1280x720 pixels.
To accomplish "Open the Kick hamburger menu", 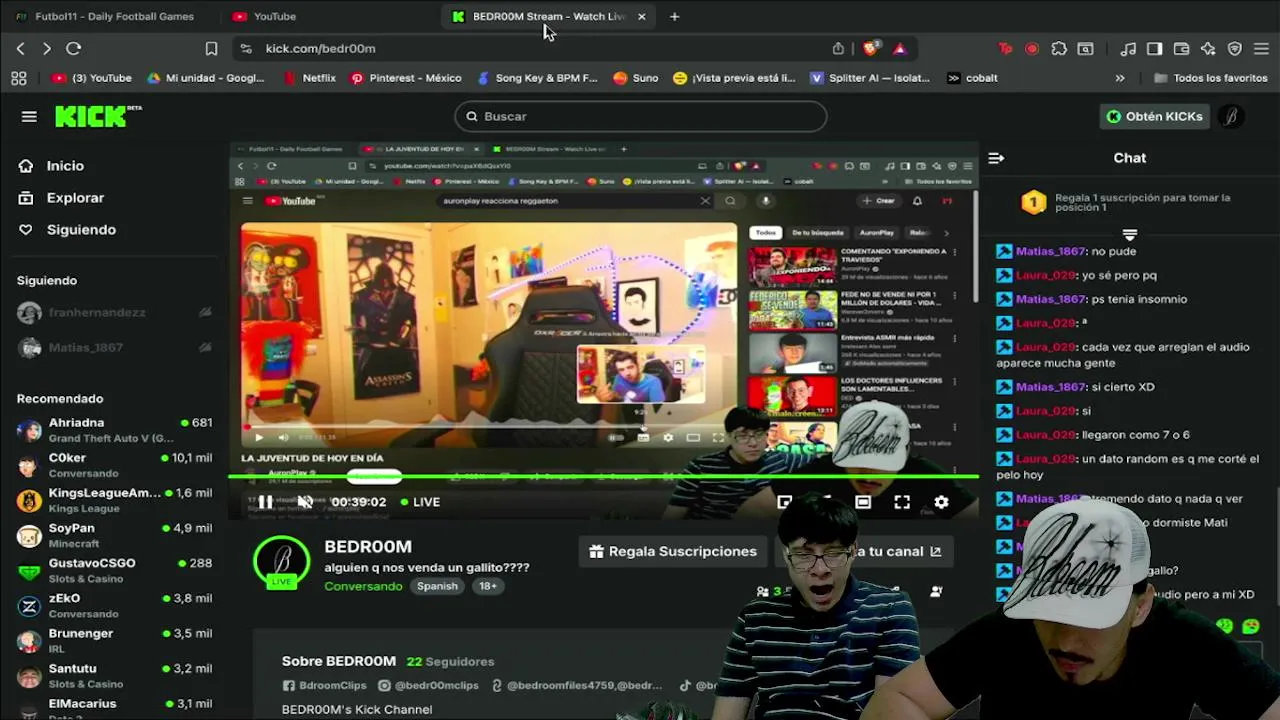I will [29, 117].
